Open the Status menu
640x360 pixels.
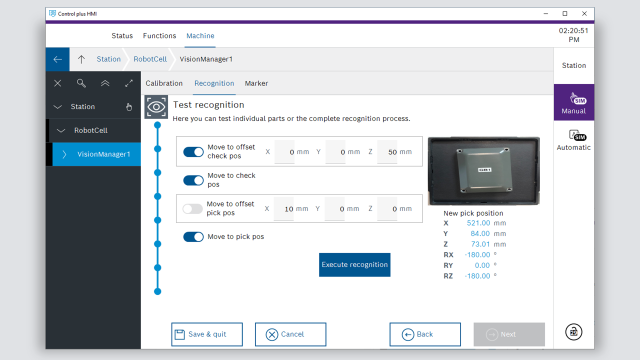click(x=122, y=36)
